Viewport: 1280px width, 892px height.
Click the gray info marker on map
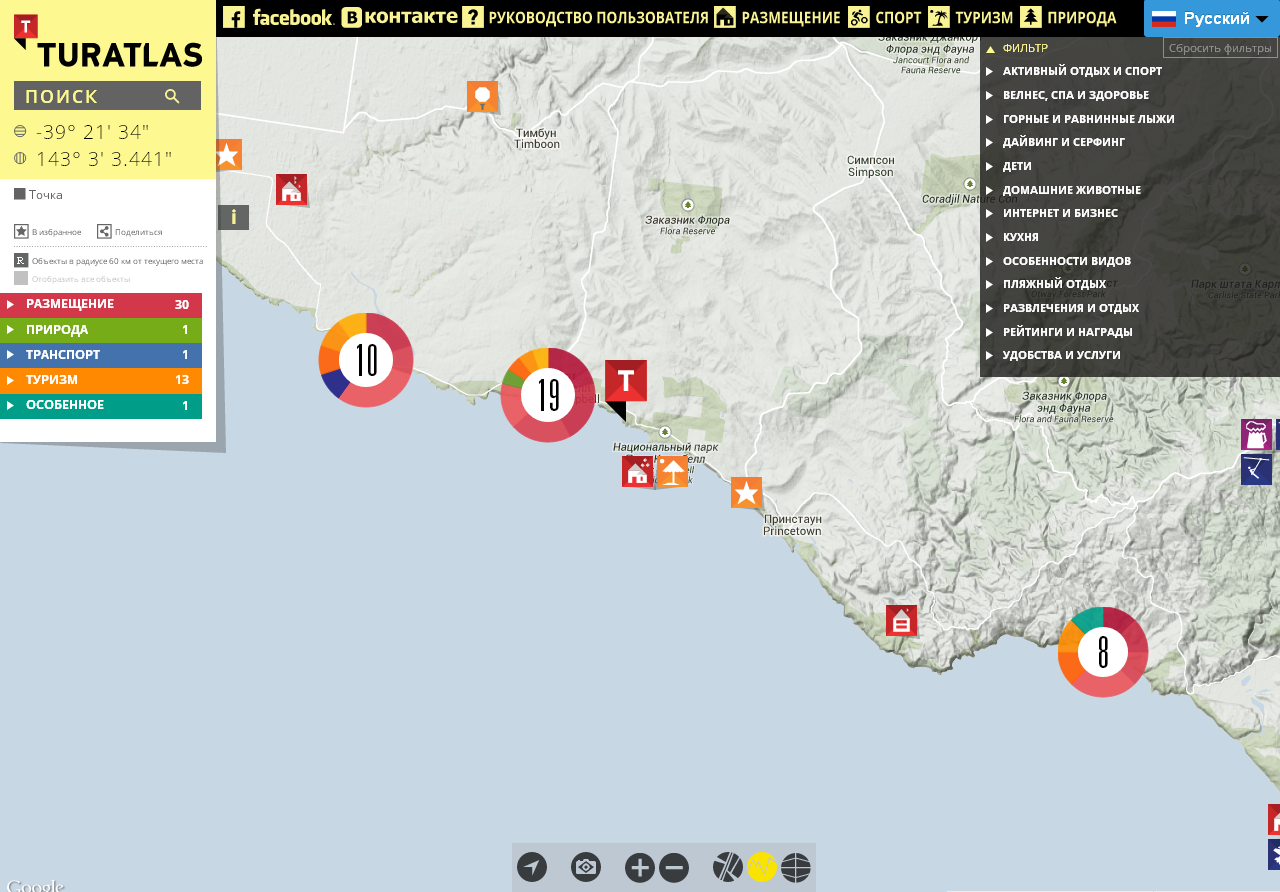(233, 217)
